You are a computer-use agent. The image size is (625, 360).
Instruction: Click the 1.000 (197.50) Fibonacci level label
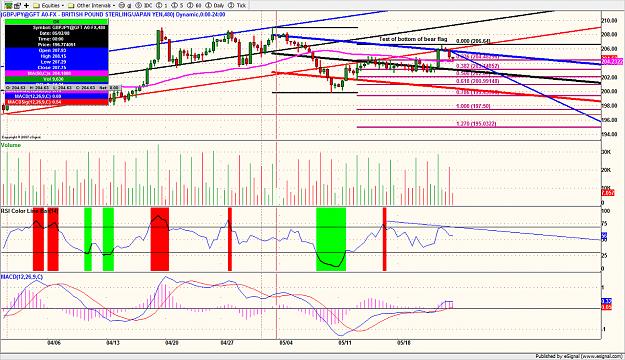coord(473,106)
